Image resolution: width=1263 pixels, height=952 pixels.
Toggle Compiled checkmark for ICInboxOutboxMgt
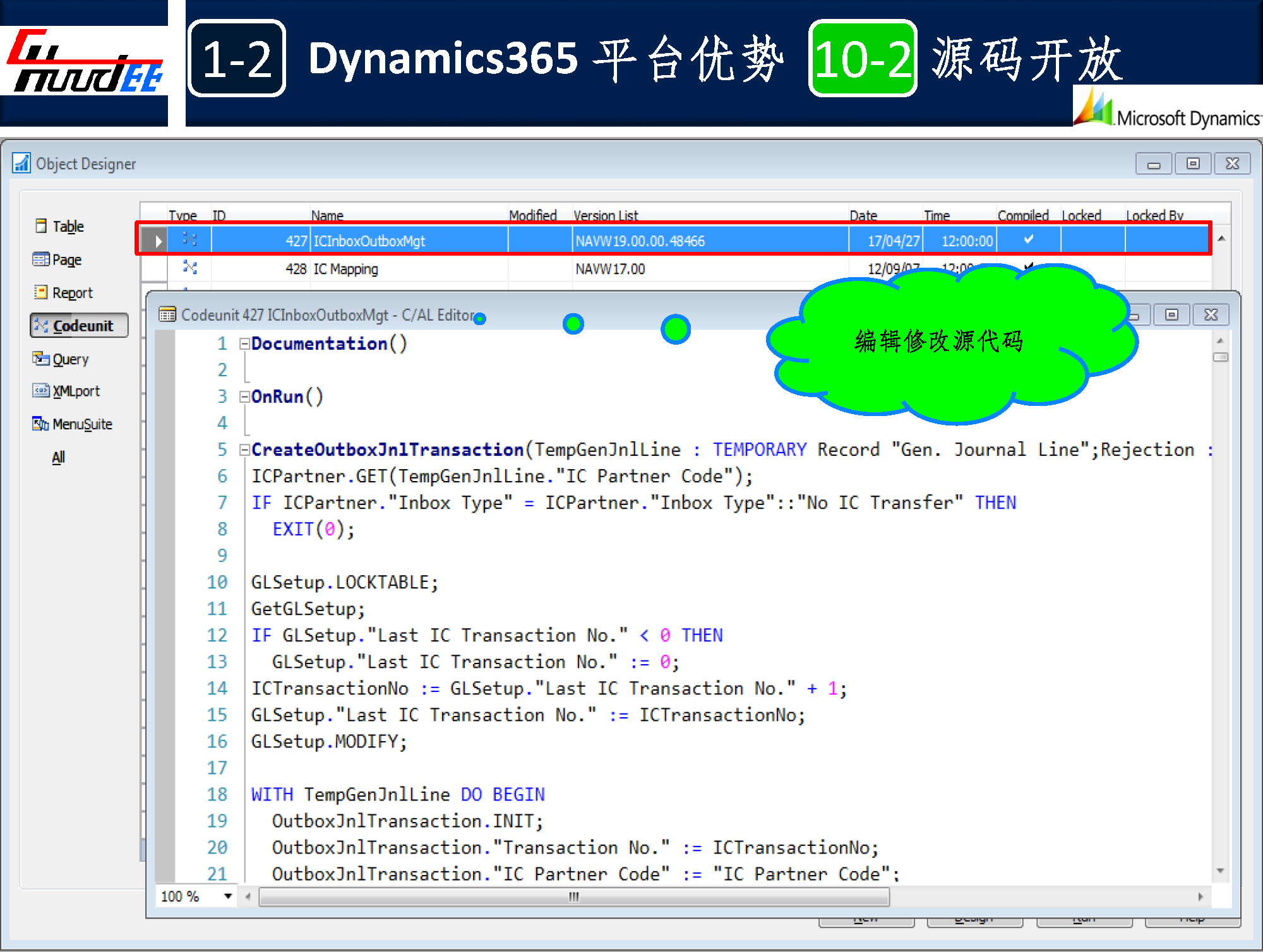1028,239
